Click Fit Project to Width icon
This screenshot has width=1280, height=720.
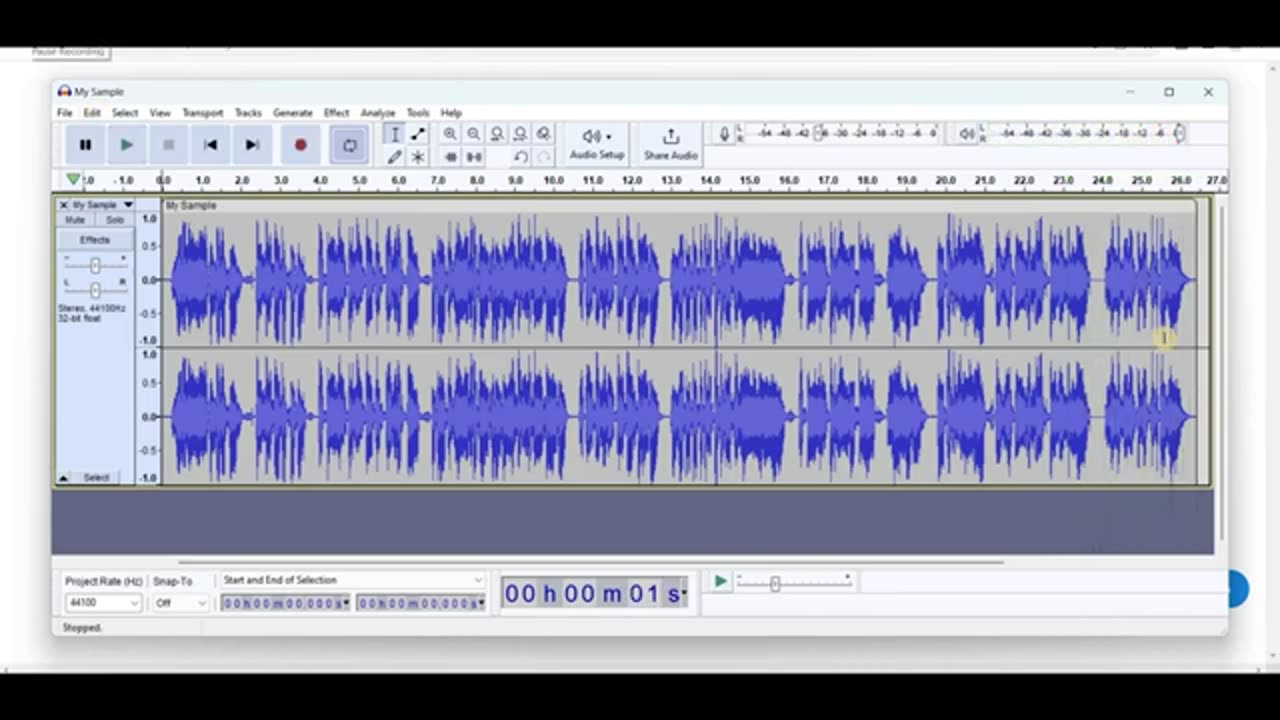(520, 134)
